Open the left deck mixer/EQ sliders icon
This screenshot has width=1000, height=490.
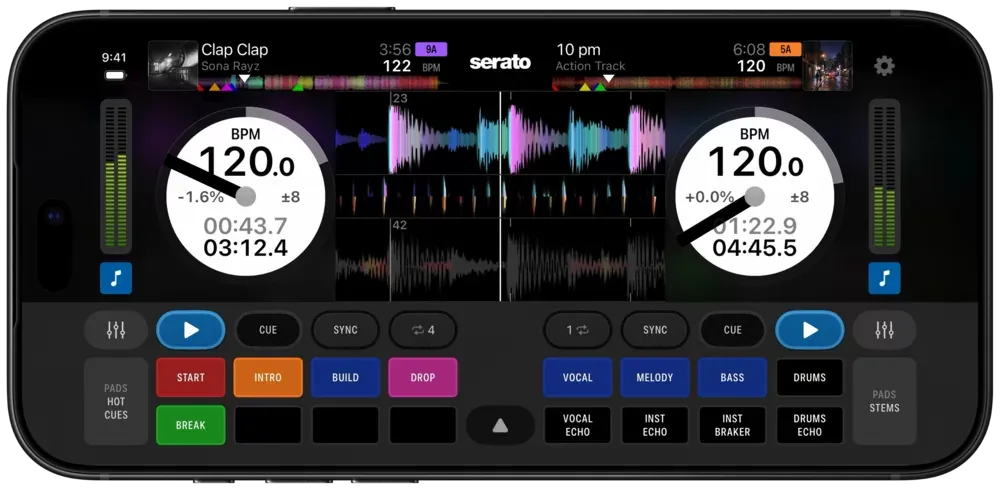point(116,330)
